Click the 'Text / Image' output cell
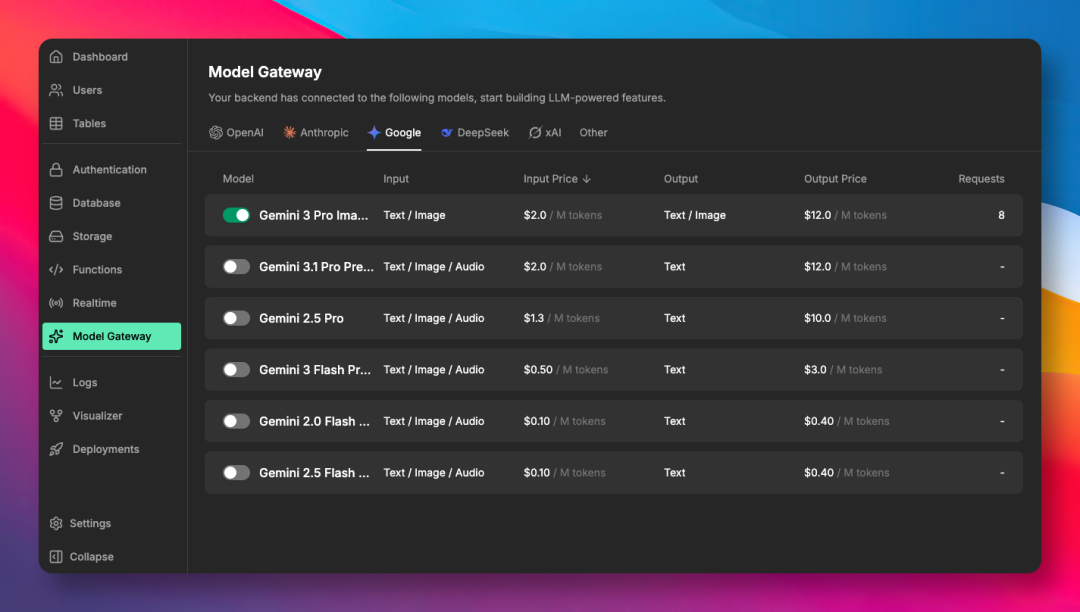 click(x=695, y=215)
